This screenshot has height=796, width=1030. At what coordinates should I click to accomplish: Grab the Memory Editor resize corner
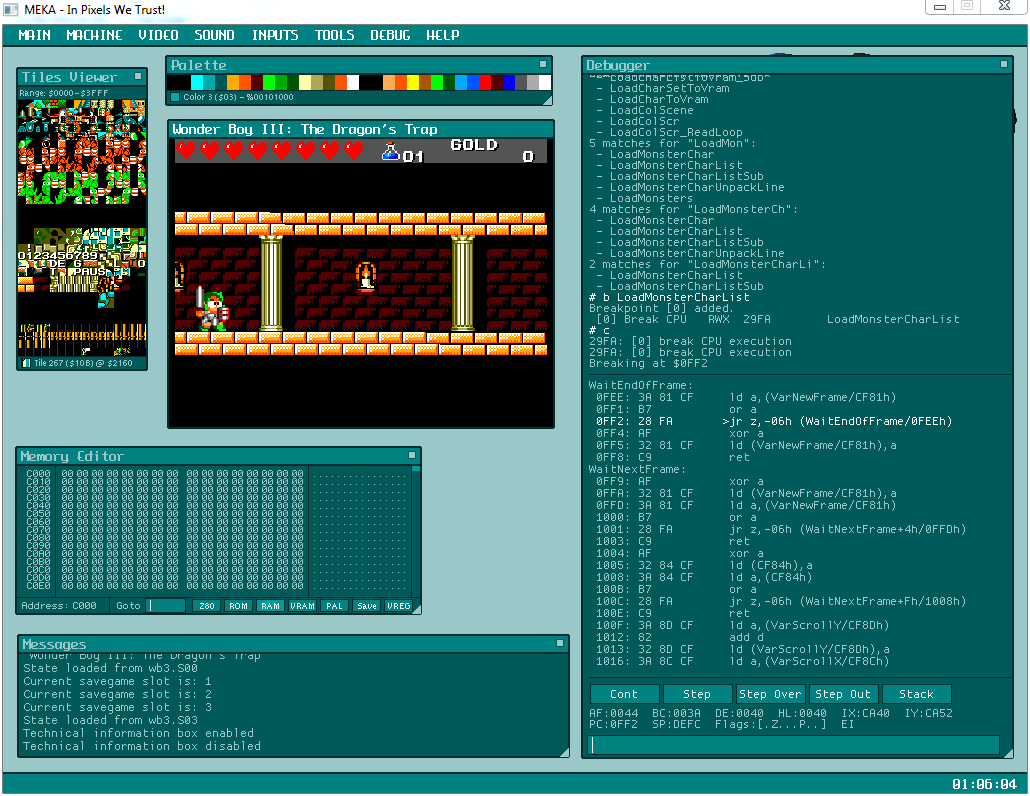(x=416, y=609)
